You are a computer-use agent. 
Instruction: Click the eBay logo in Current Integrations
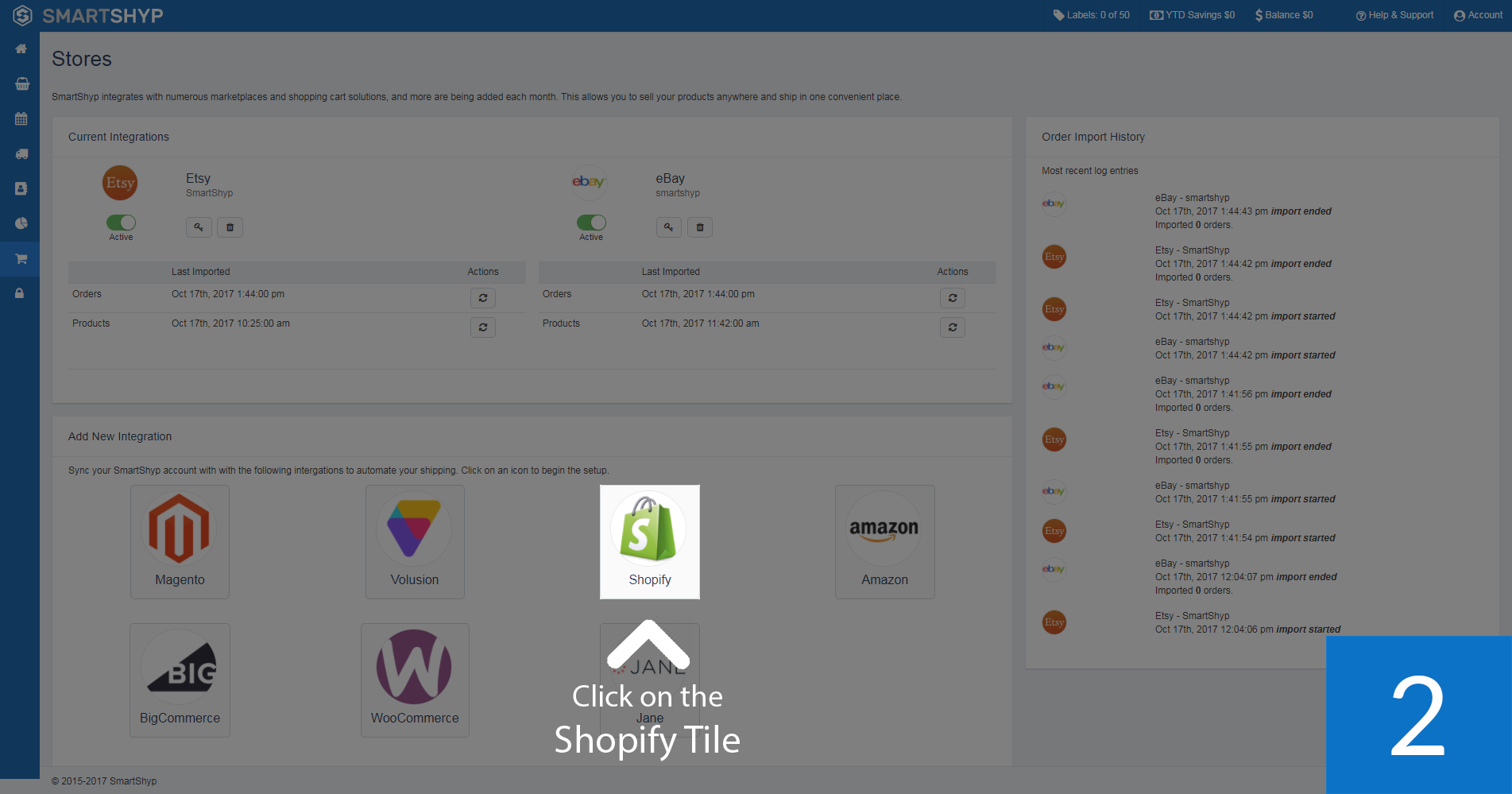tap(590, 183)
